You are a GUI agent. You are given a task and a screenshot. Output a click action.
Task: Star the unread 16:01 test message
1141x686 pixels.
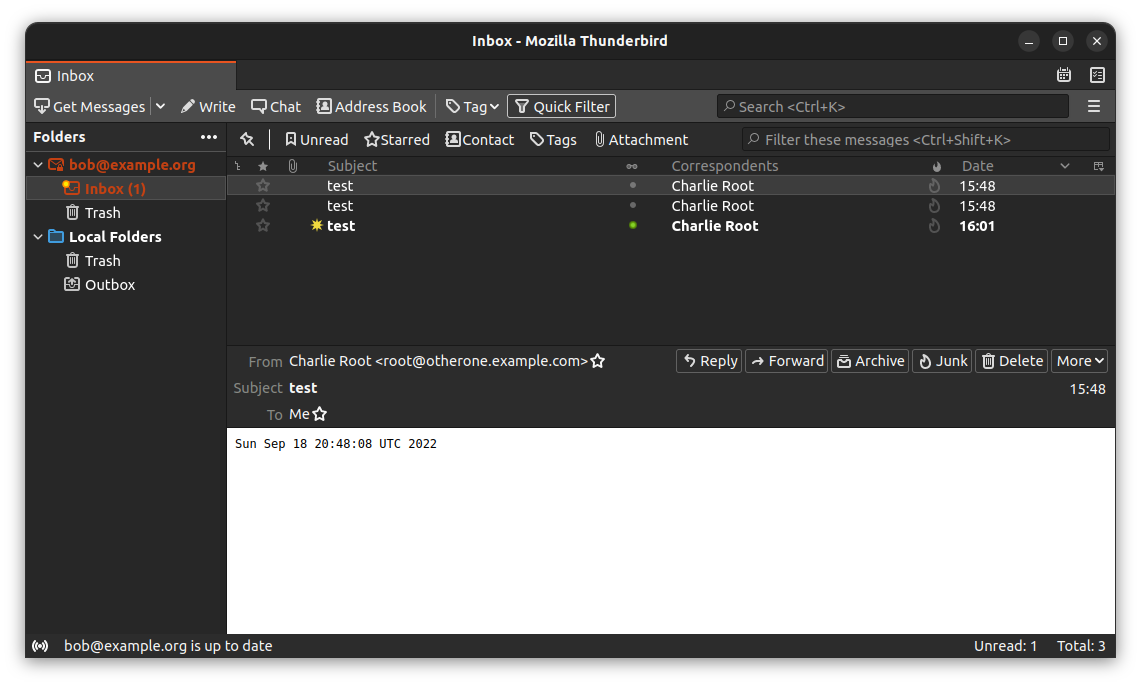(x=263, y=226)
